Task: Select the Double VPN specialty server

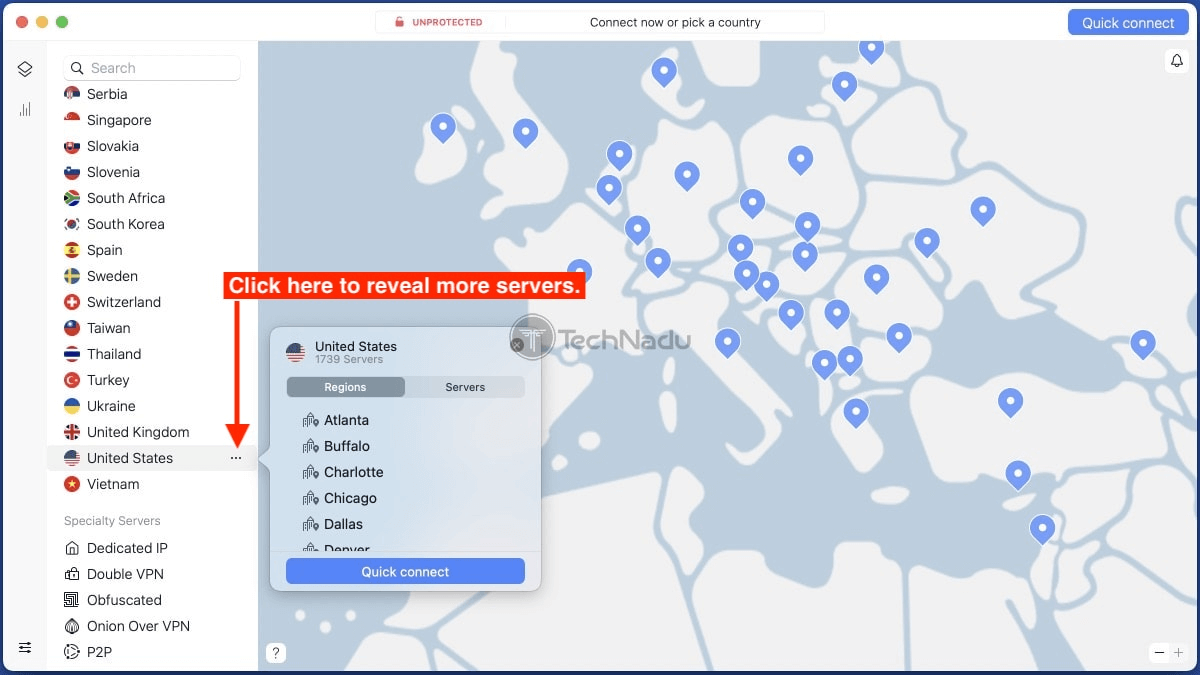Action: coord(122,574)
